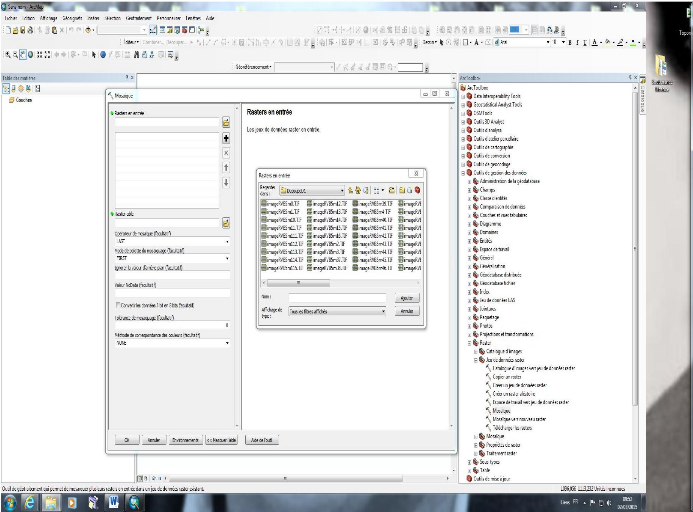The height and width of the screenshot is (512, 693).
Task: Click the remove raster X button
Action: pos(226,152)
